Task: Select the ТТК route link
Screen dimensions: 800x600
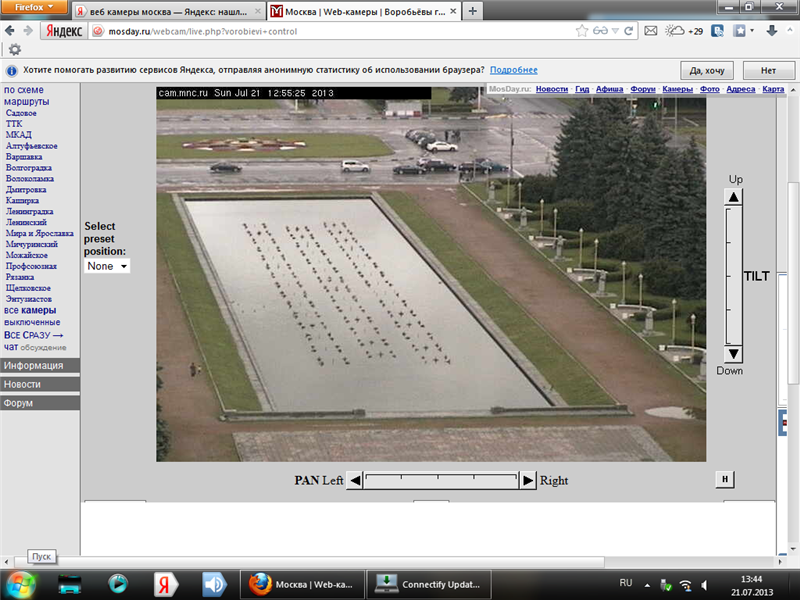Action: [x=14, y=123]
